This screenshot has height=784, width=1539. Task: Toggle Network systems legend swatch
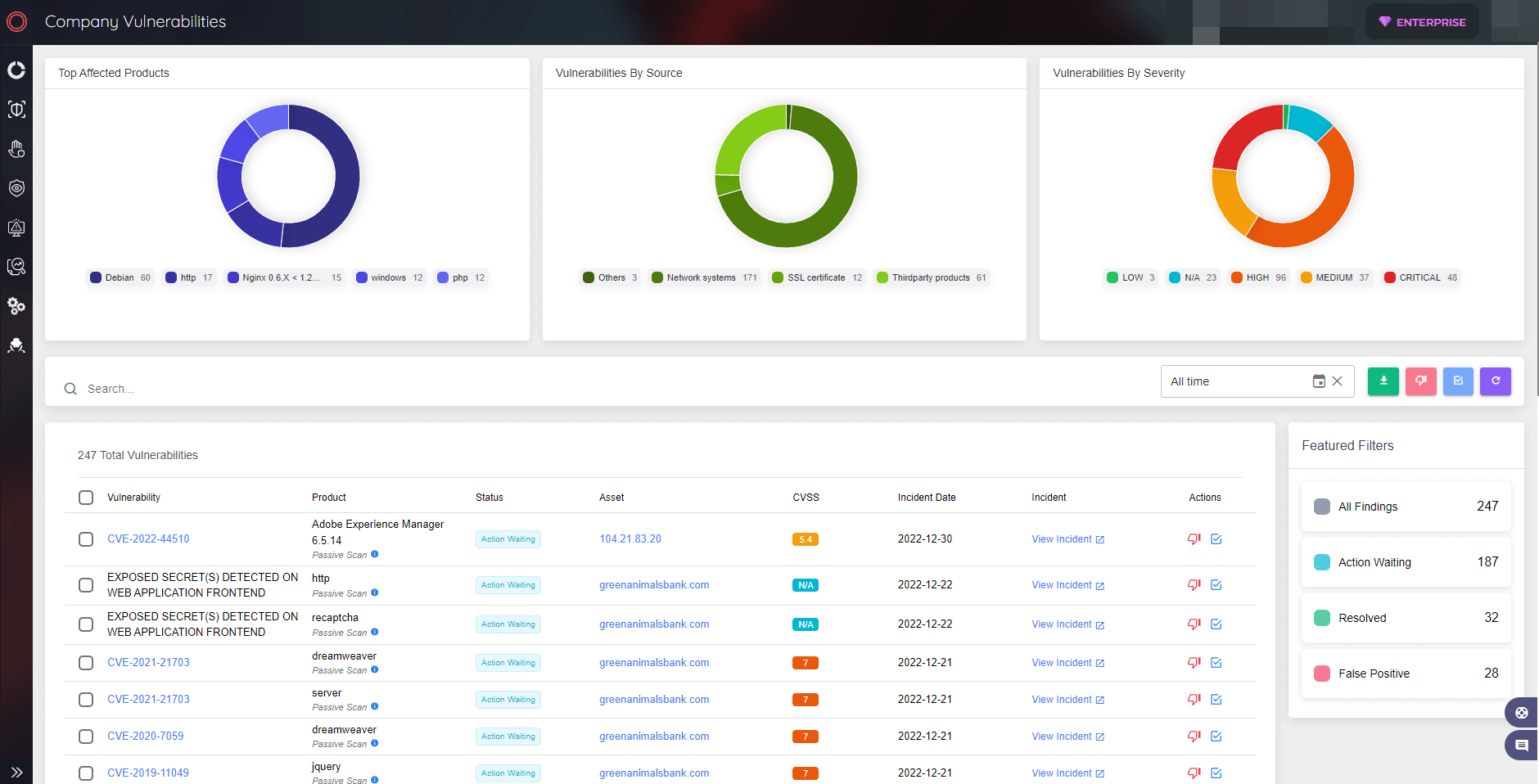[x=657, y=277]
